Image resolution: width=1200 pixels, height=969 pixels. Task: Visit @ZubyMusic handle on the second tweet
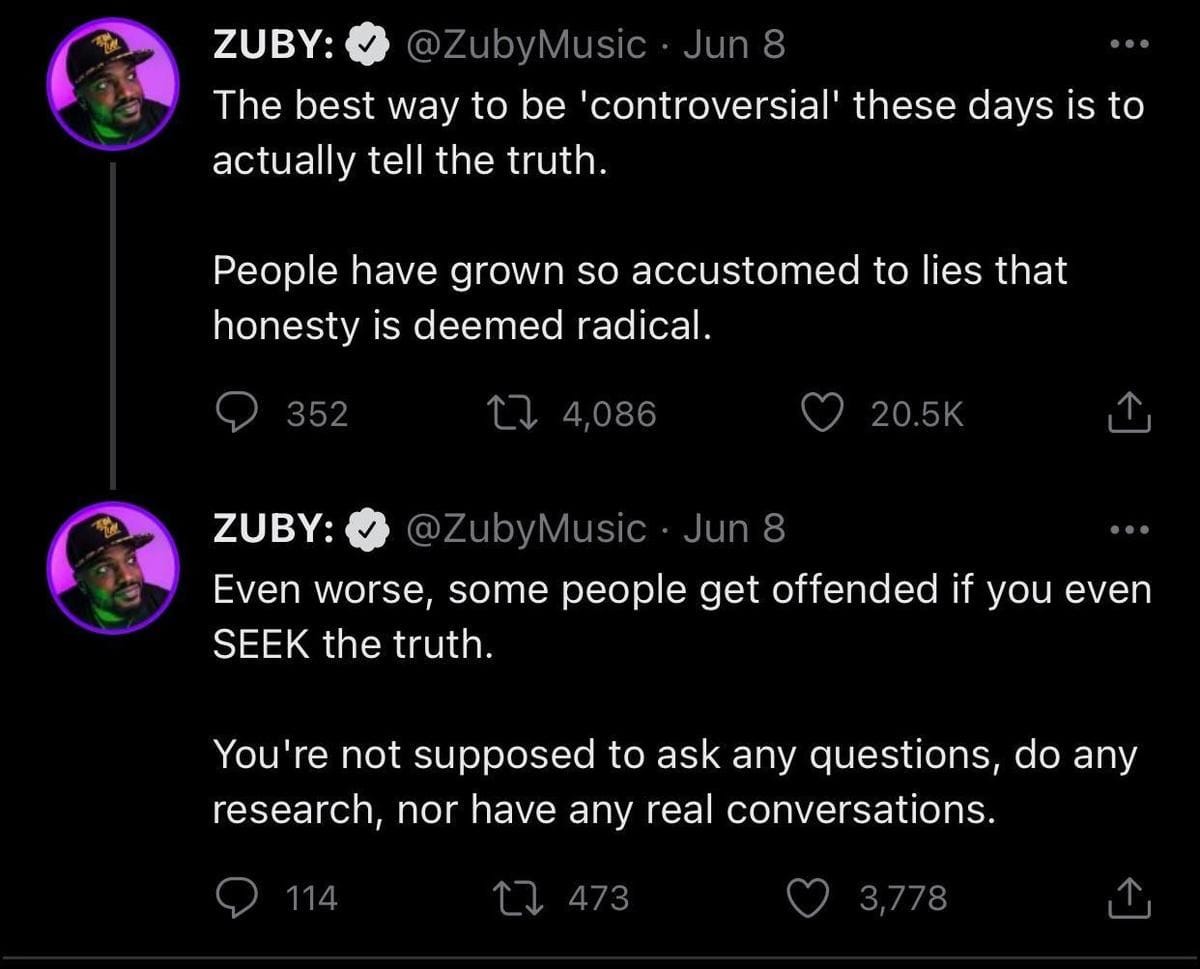pyautogui.click(x=524, y=529)
